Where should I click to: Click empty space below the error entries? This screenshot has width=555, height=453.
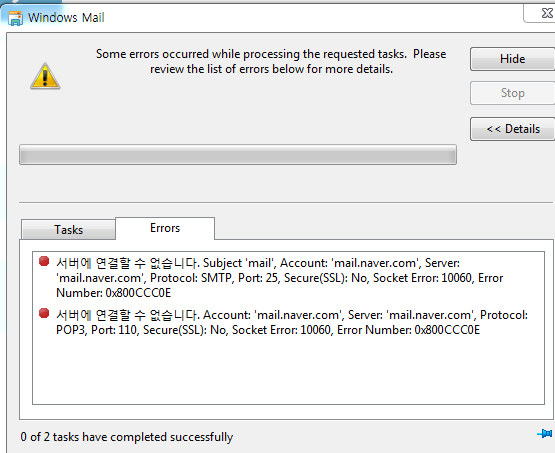coord(288,372)
